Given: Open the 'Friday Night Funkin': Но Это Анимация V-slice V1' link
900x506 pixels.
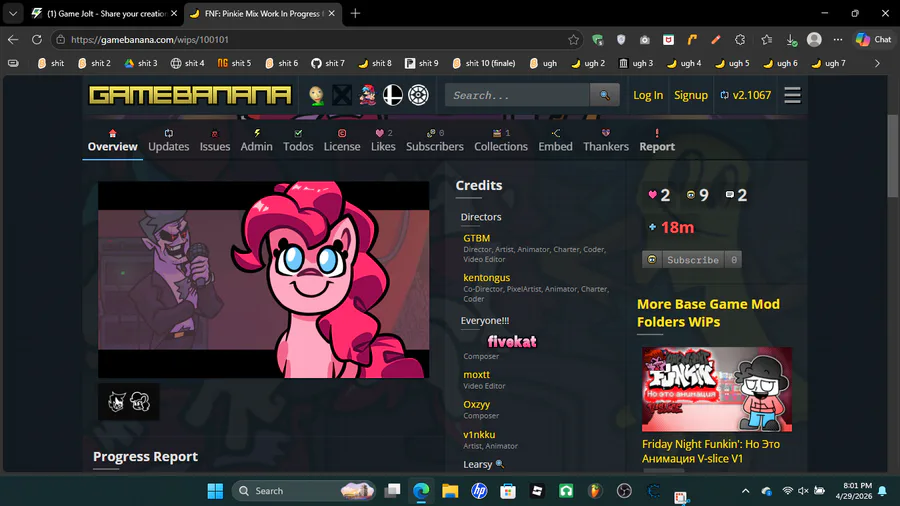Looking at the screenshot, I should [711, 451].
